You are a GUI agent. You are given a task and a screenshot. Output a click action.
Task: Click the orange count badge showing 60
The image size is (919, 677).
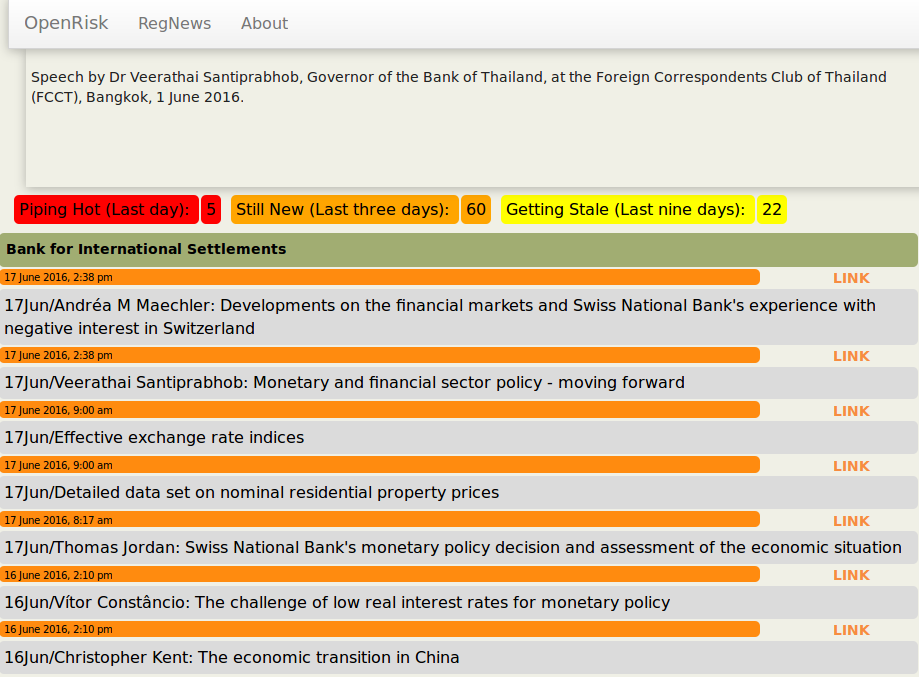476,209
